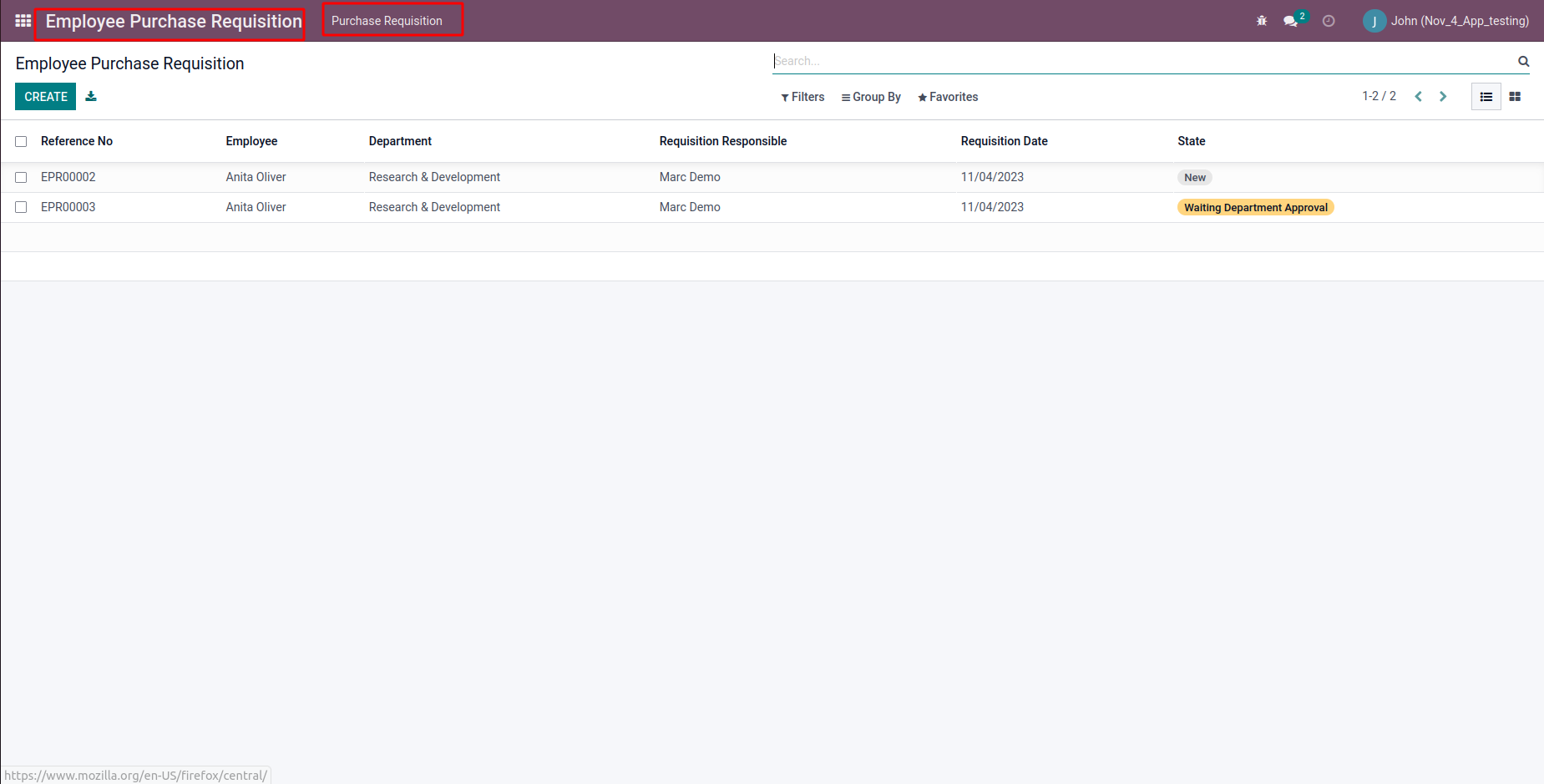Check the box for EPR00002
The image size is (1544, 784).
21,178
